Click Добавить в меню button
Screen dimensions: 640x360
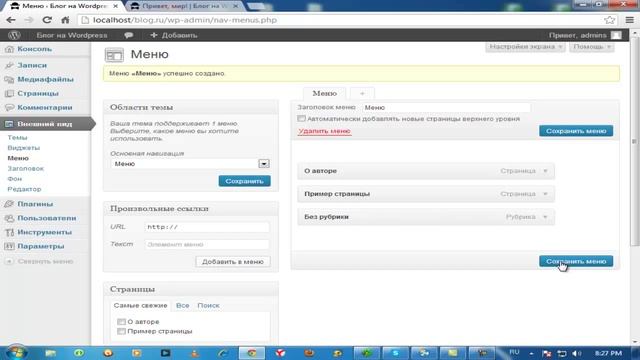tap(233, 262)
